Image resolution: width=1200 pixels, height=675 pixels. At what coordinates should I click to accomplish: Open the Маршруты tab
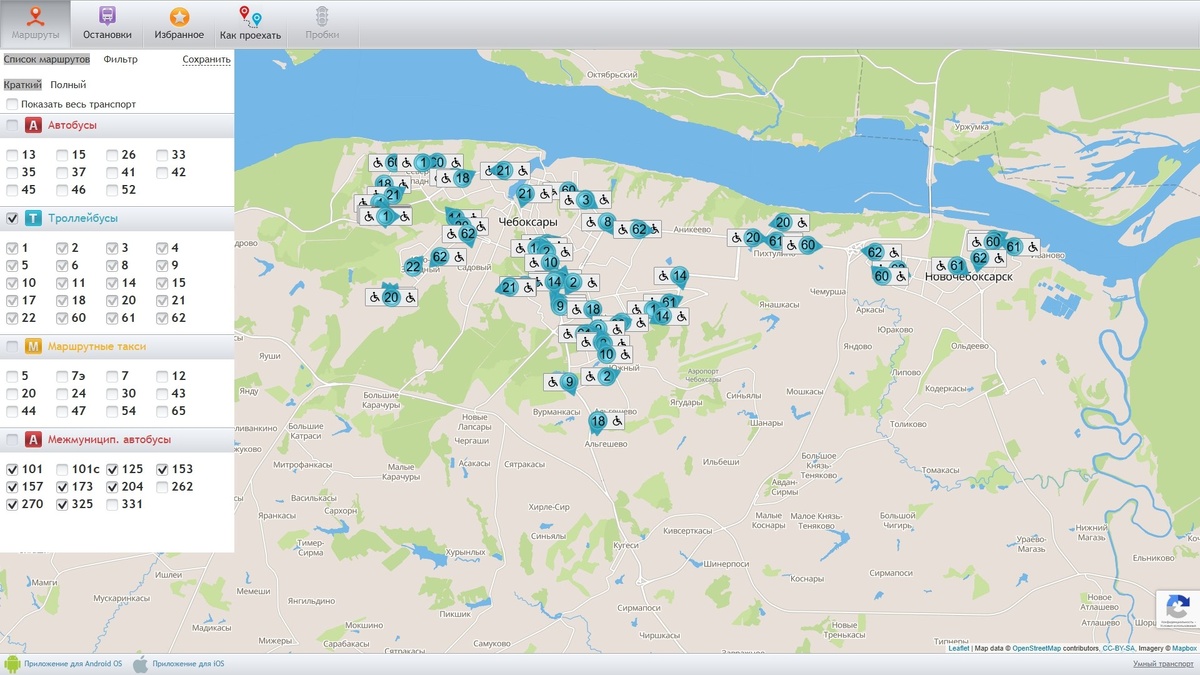click(x=35, y=24)
